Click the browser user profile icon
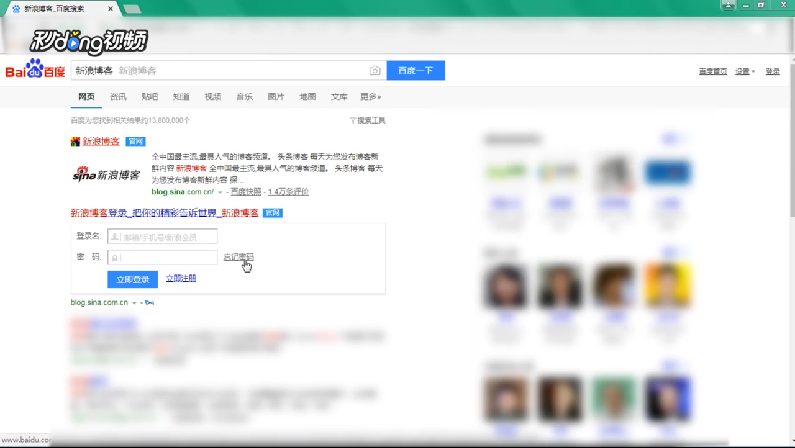 pyautogui.click(x=728, y=5)
